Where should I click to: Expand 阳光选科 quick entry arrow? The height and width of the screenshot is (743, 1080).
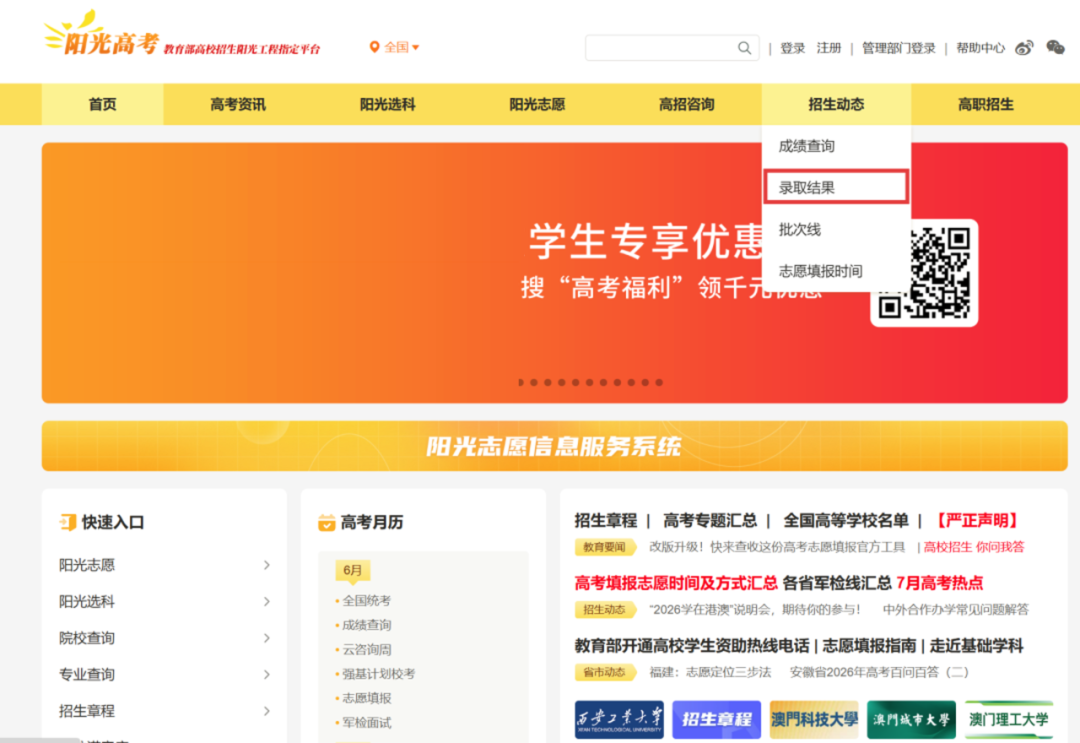(267, 602)
